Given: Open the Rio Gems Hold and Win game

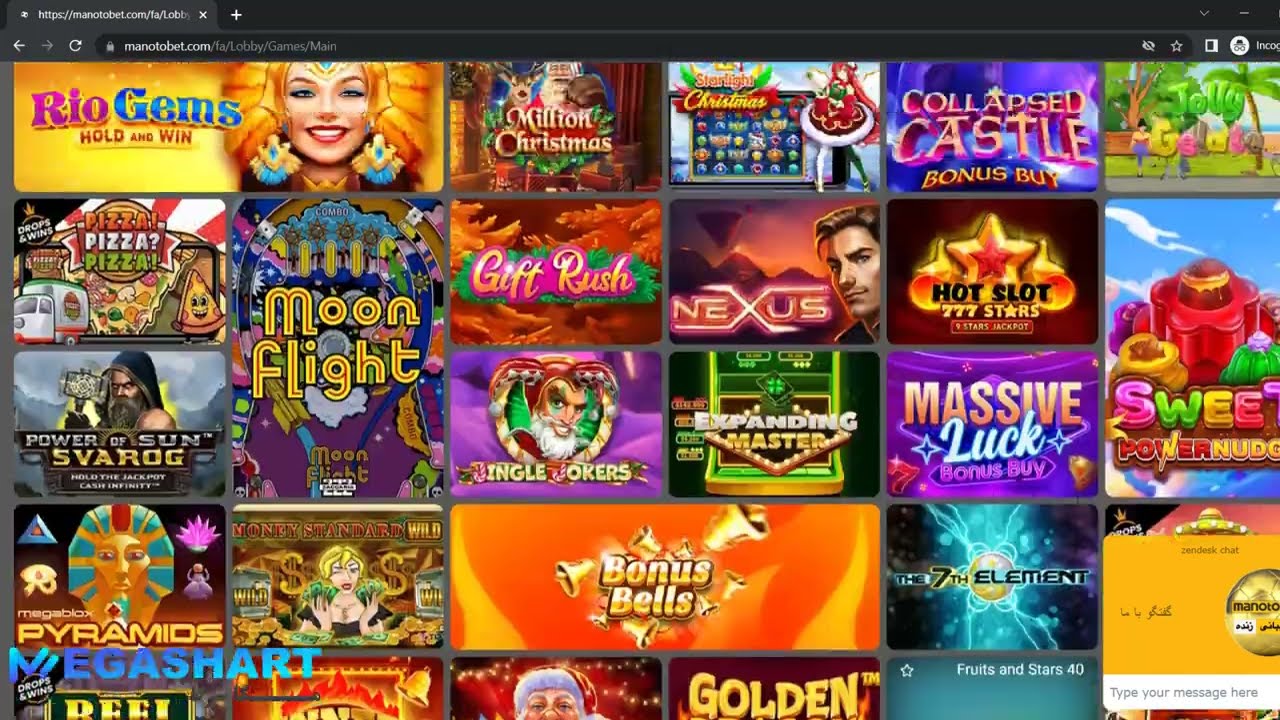Looking at the screenshot, I should [228, 126].
